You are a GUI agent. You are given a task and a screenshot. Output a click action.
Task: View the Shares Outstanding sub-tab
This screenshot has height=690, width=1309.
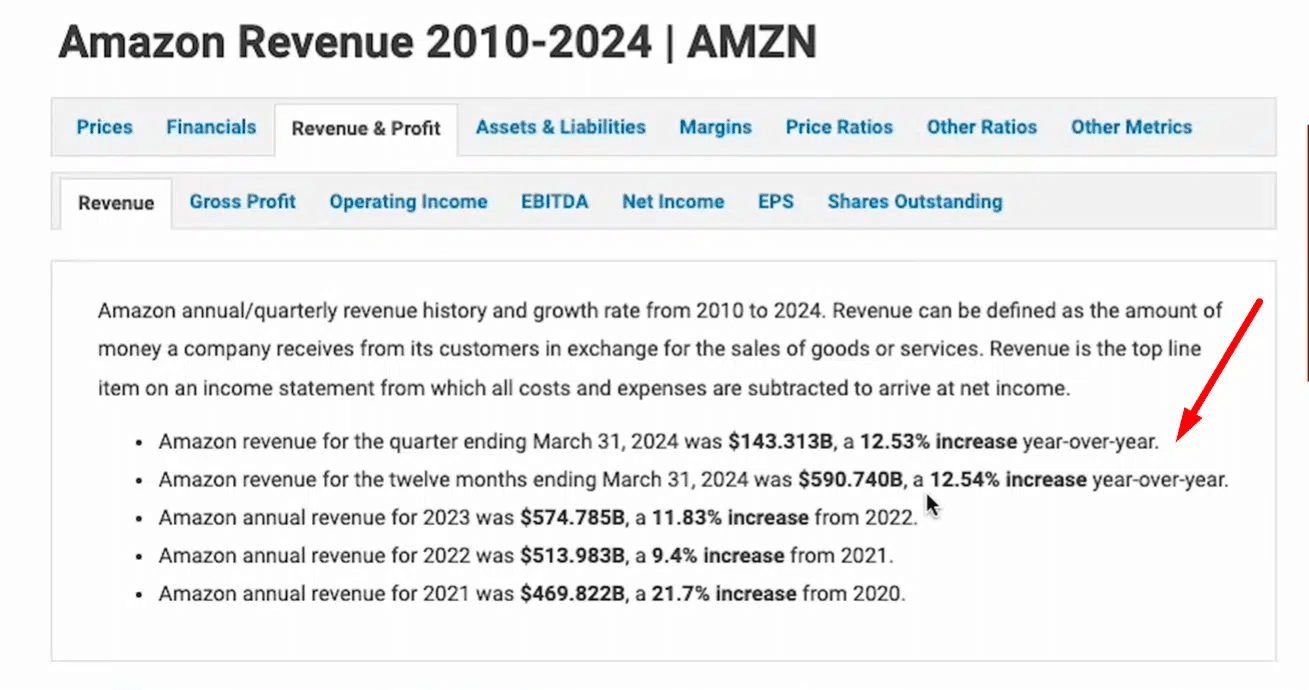tap(914, 201)
